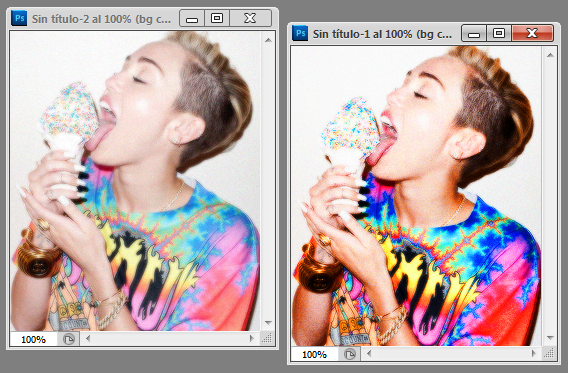Click the resize grip of Sin título-2 window
568x373 pixels.
click(267, 339)
